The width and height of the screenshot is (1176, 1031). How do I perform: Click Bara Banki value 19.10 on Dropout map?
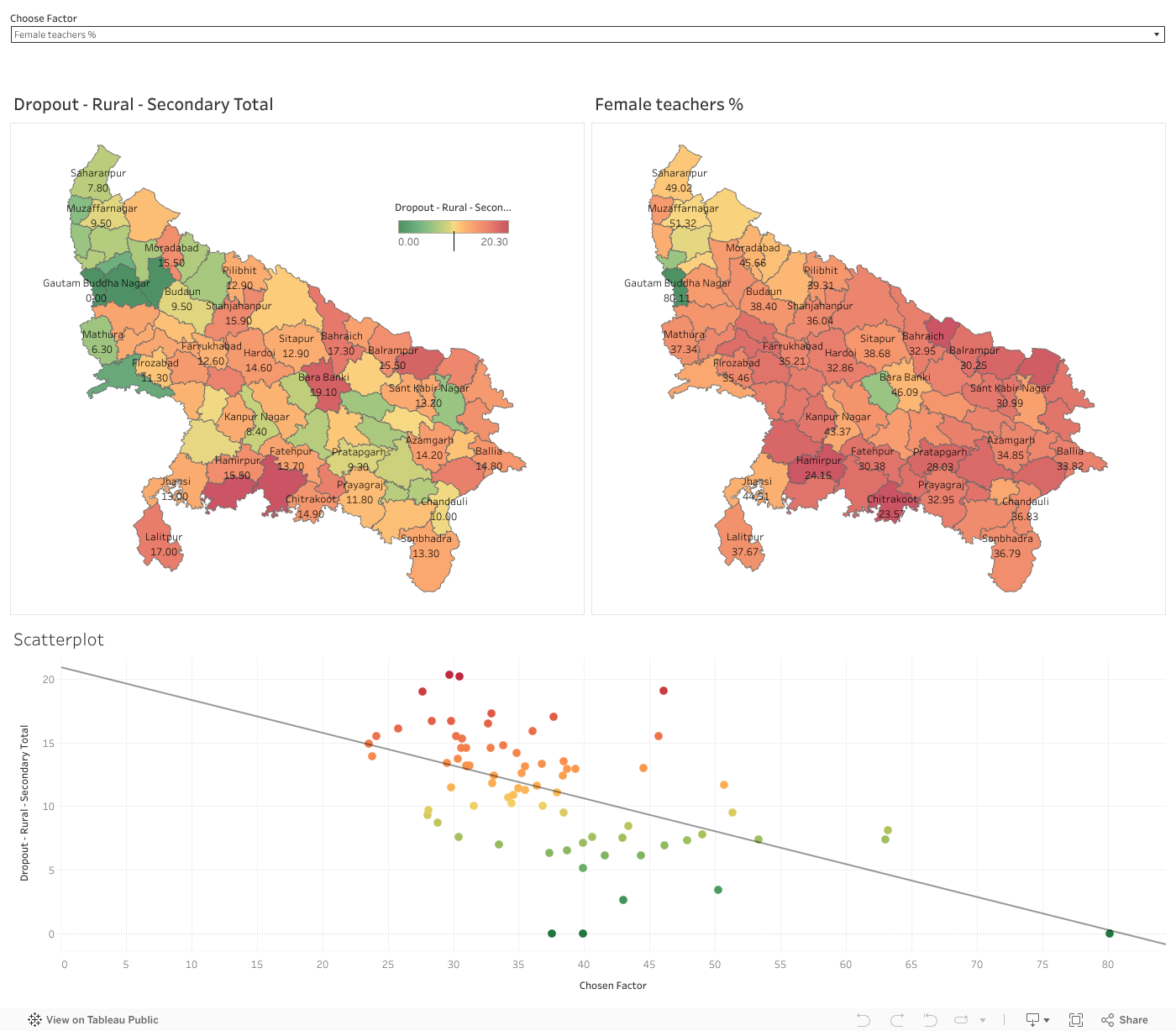point(324,392)
